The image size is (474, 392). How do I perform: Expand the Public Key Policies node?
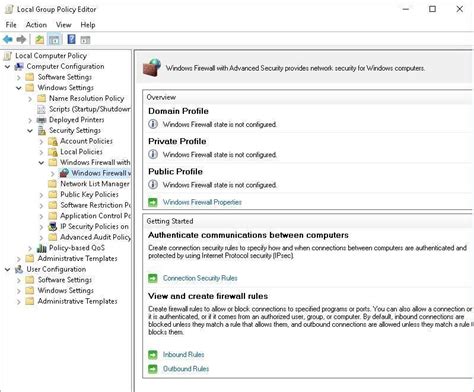pos(41,195)
